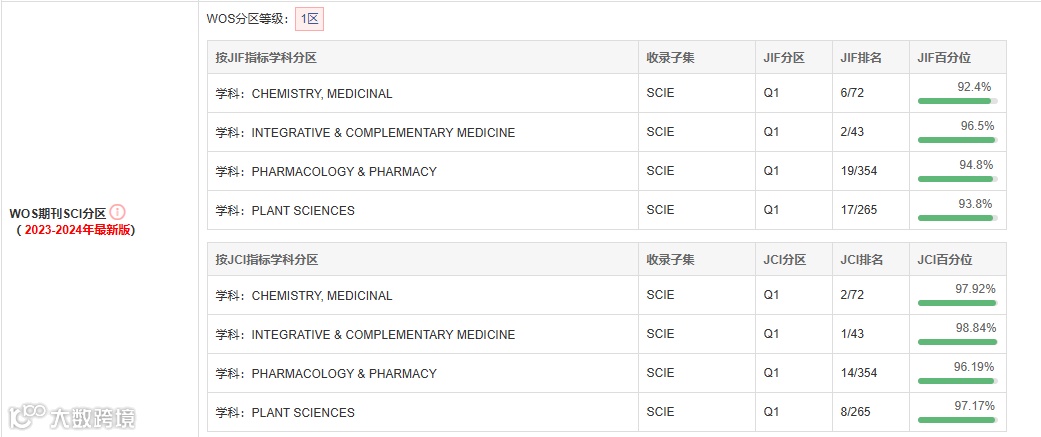Click the JCI百分位 column header
Viewport: 1041px width, 437px height.
tap(944, 260)
